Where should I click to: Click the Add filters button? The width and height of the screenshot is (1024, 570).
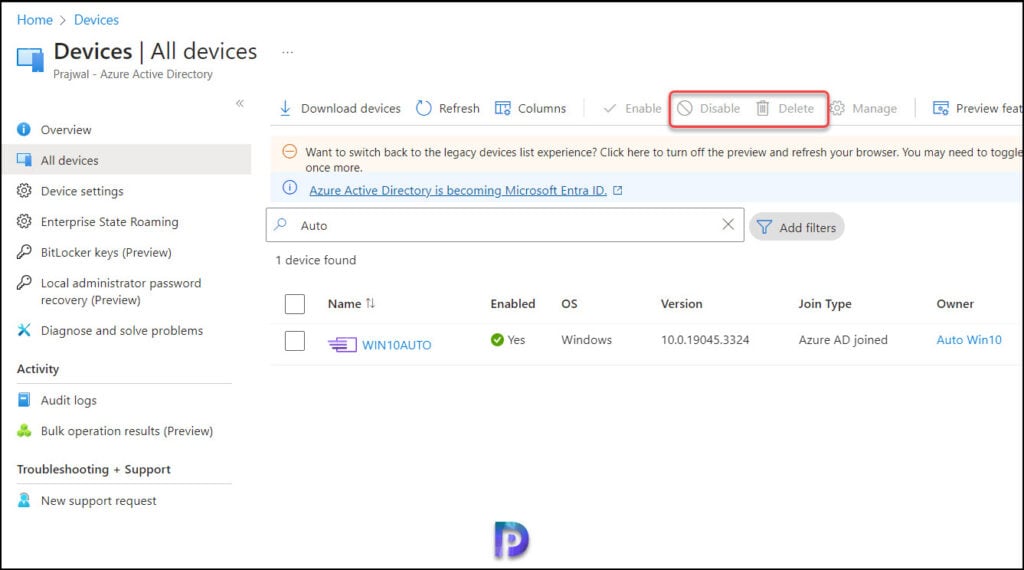coord(797,227)
